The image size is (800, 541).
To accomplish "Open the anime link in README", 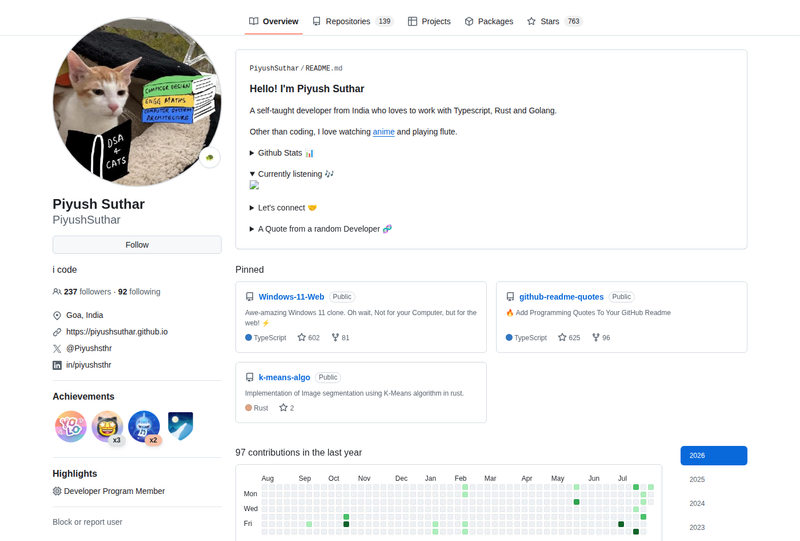I will [x=384, y=132].
